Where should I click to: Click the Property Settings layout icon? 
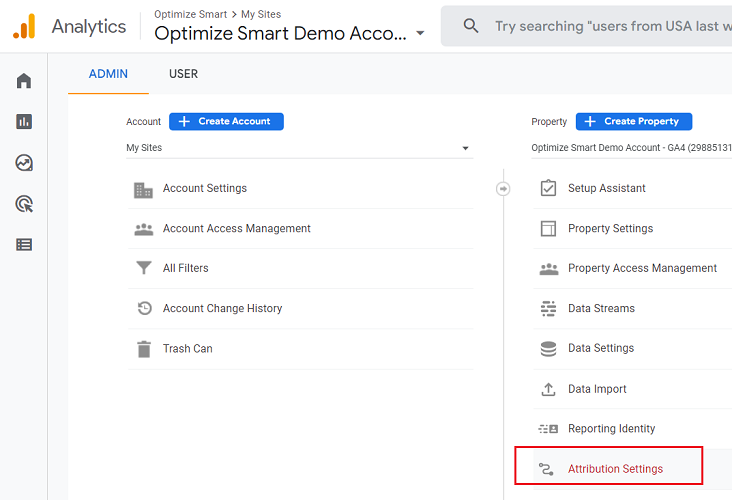(x=548, y=229)
